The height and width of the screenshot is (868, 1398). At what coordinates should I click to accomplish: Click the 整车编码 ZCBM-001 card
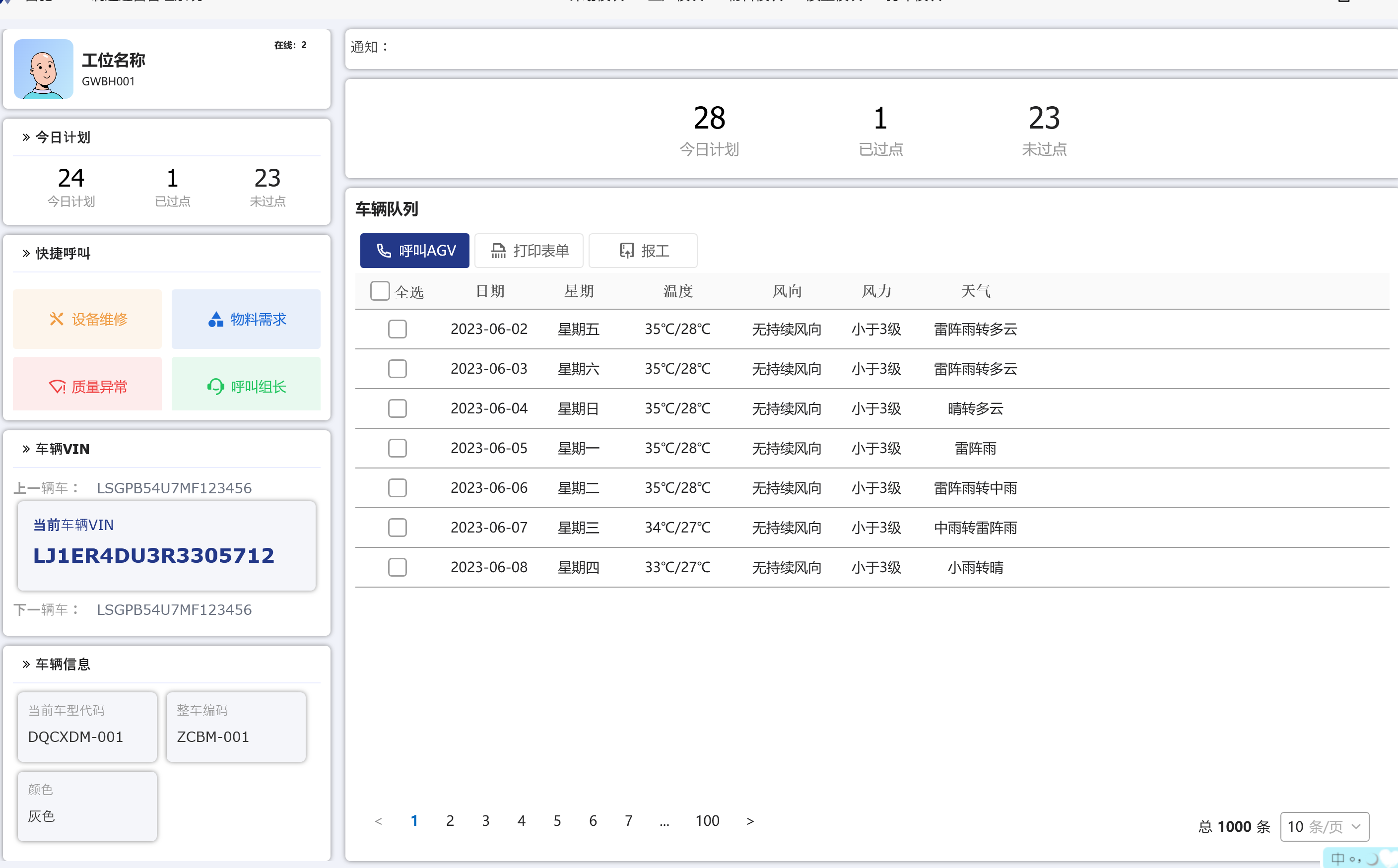click(x=236, y=727)
